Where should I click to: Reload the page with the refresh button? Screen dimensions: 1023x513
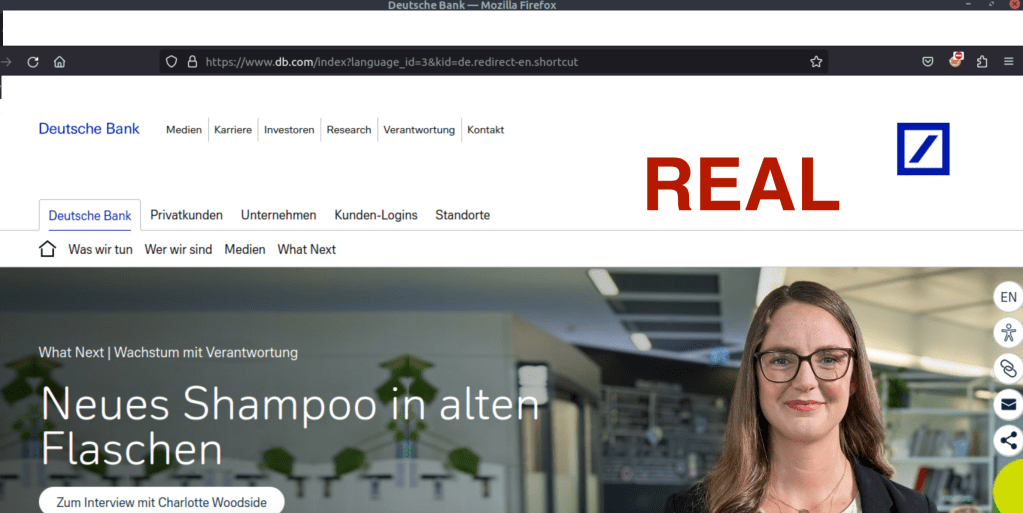tap(33, 62)
